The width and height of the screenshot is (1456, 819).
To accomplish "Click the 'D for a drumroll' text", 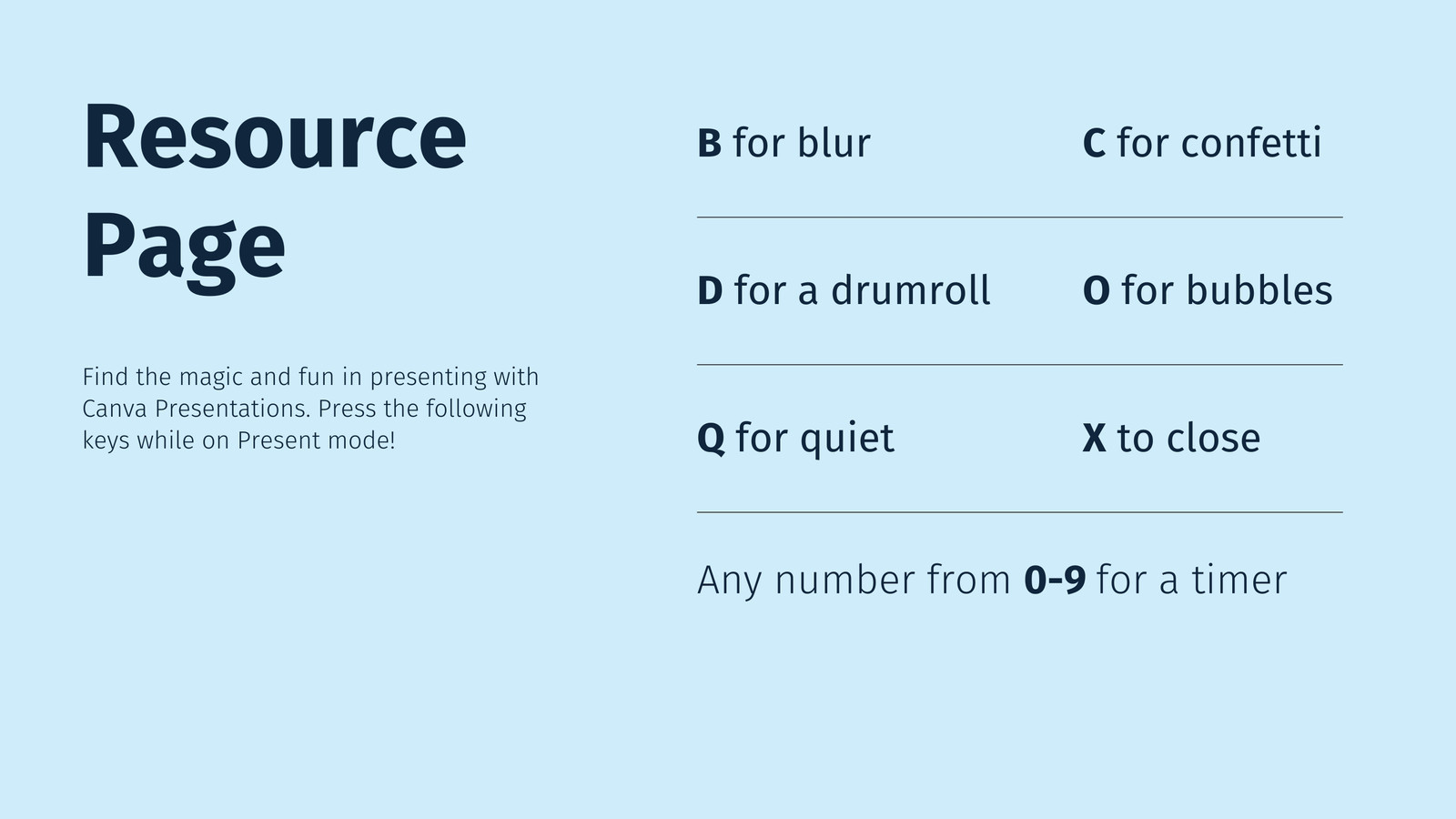I will click(x=844, y=290).
